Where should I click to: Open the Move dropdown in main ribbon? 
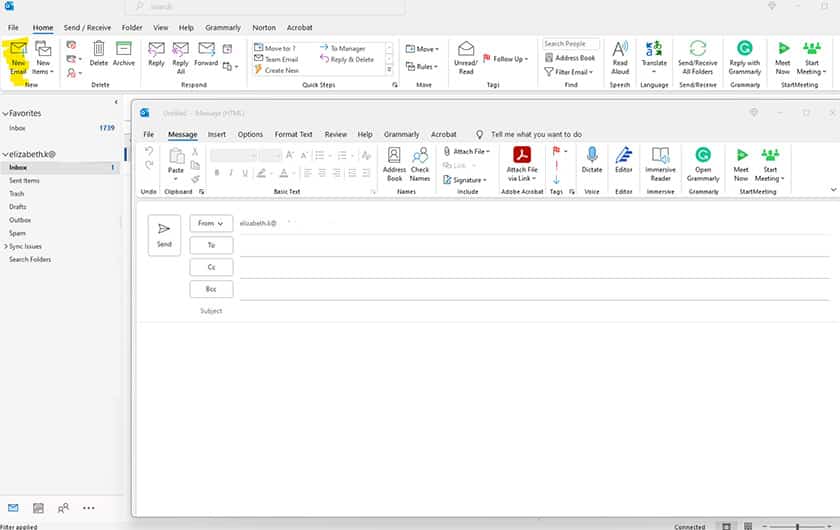tap(422, 49)
